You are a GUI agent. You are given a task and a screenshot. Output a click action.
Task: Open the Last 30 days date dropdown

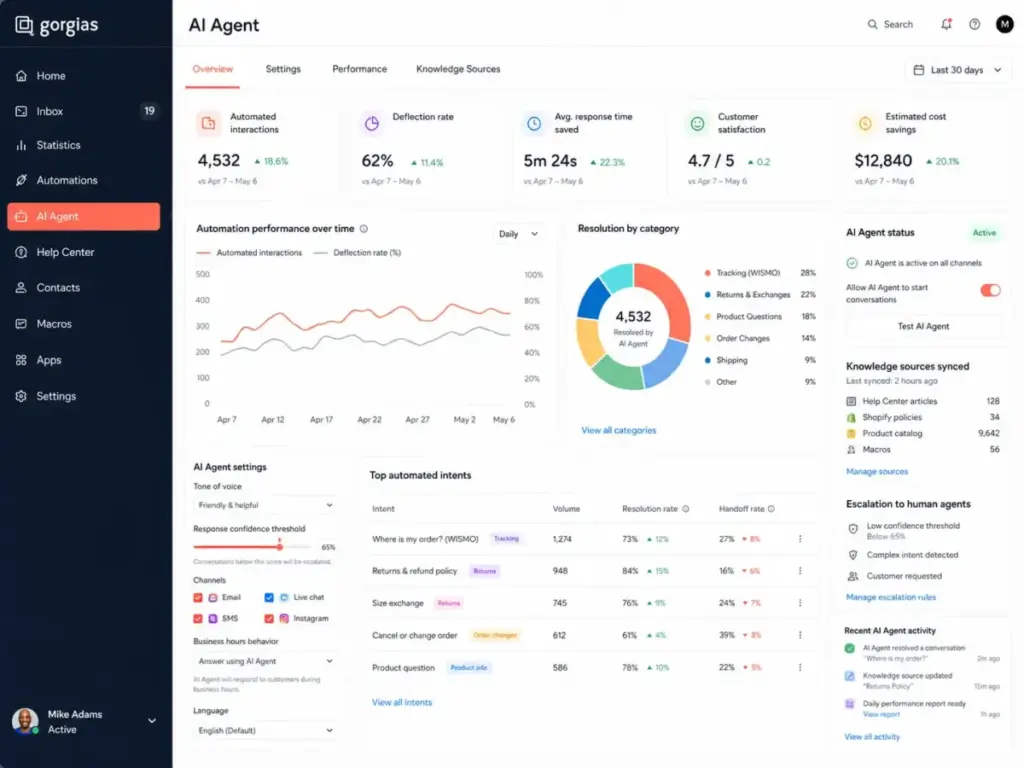[958, 70]
